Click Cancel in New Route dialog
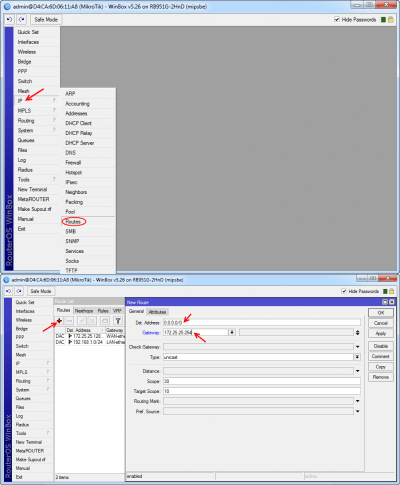The image size is (400, 485). tap(381, 323)
